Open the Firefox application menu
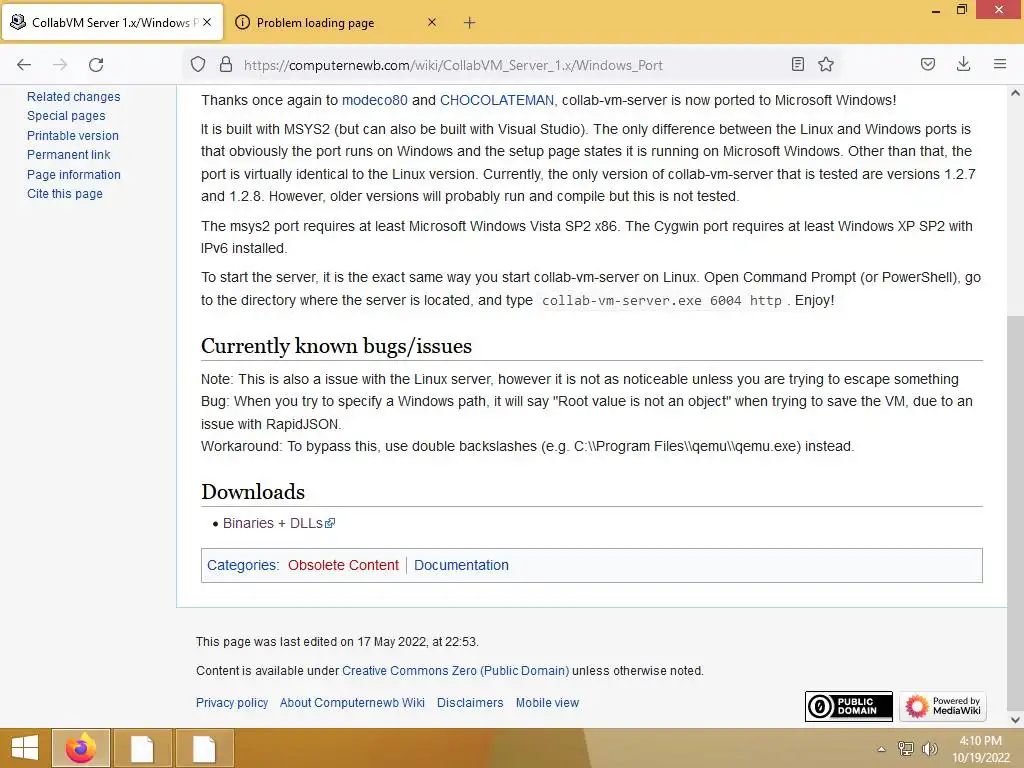The height and width of the screenshot is (768, 1024). click(x=1000, y=64)
